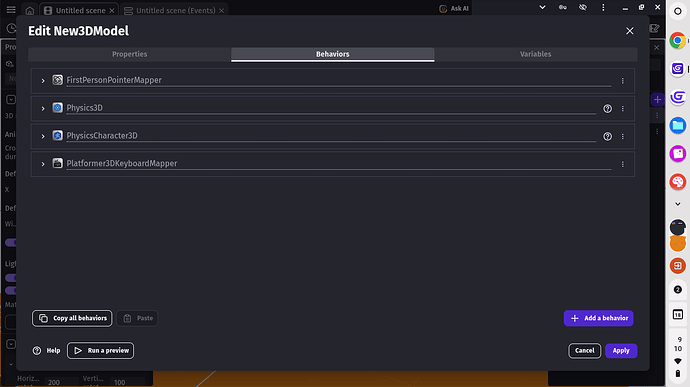Viewport: 690px width, 387px height.
Task: Open the title bar three-dot menu
Action: [603, 7]
